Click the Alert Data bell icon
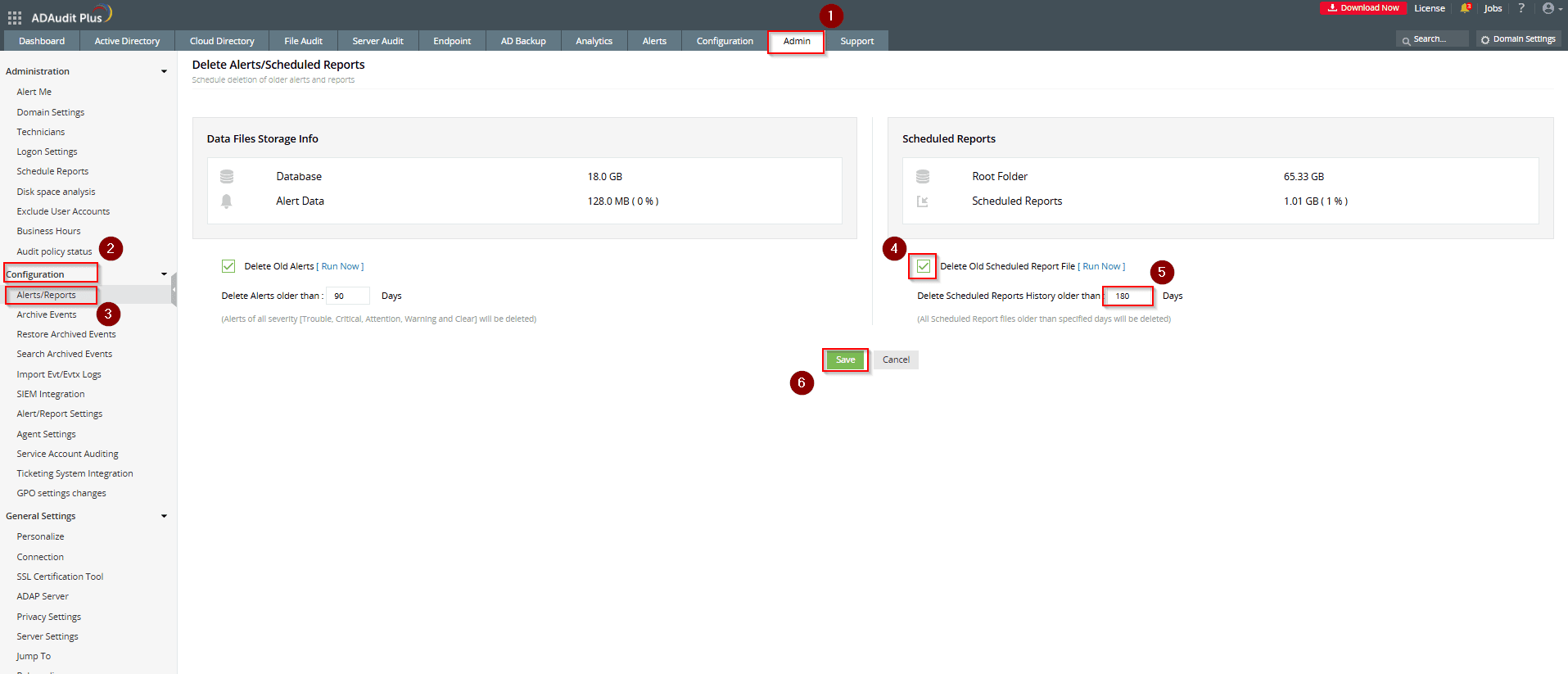This screenshot has height=674, width=1568. pyautogui.click(x=227, y=201)
